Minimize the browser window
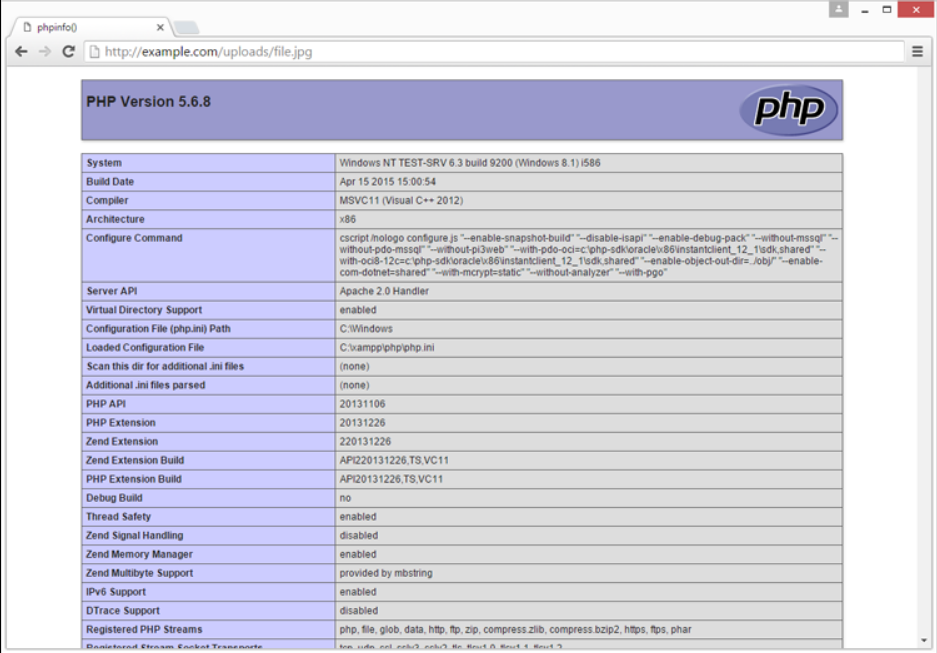 (864, 9)
